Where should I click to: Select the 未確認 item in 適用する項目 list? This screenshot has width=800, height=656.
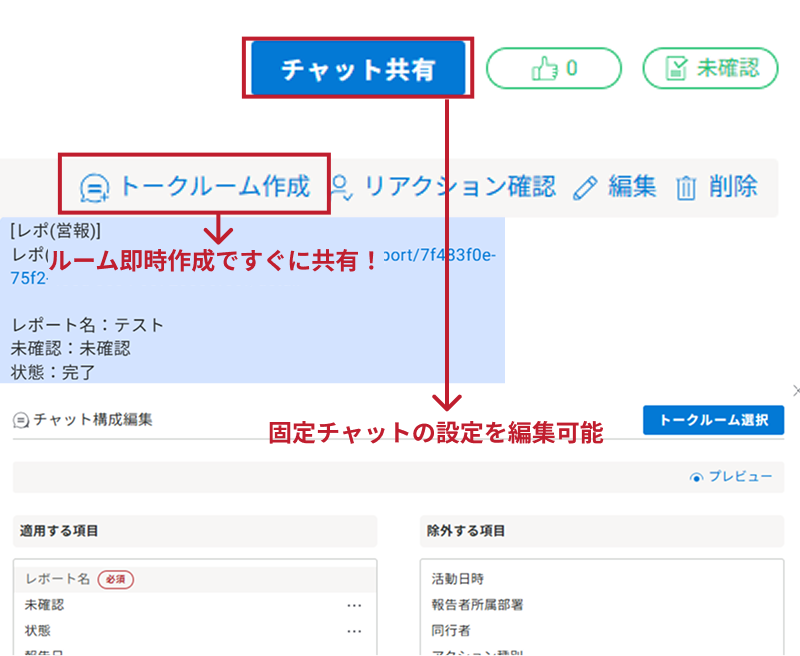[44, 605]
